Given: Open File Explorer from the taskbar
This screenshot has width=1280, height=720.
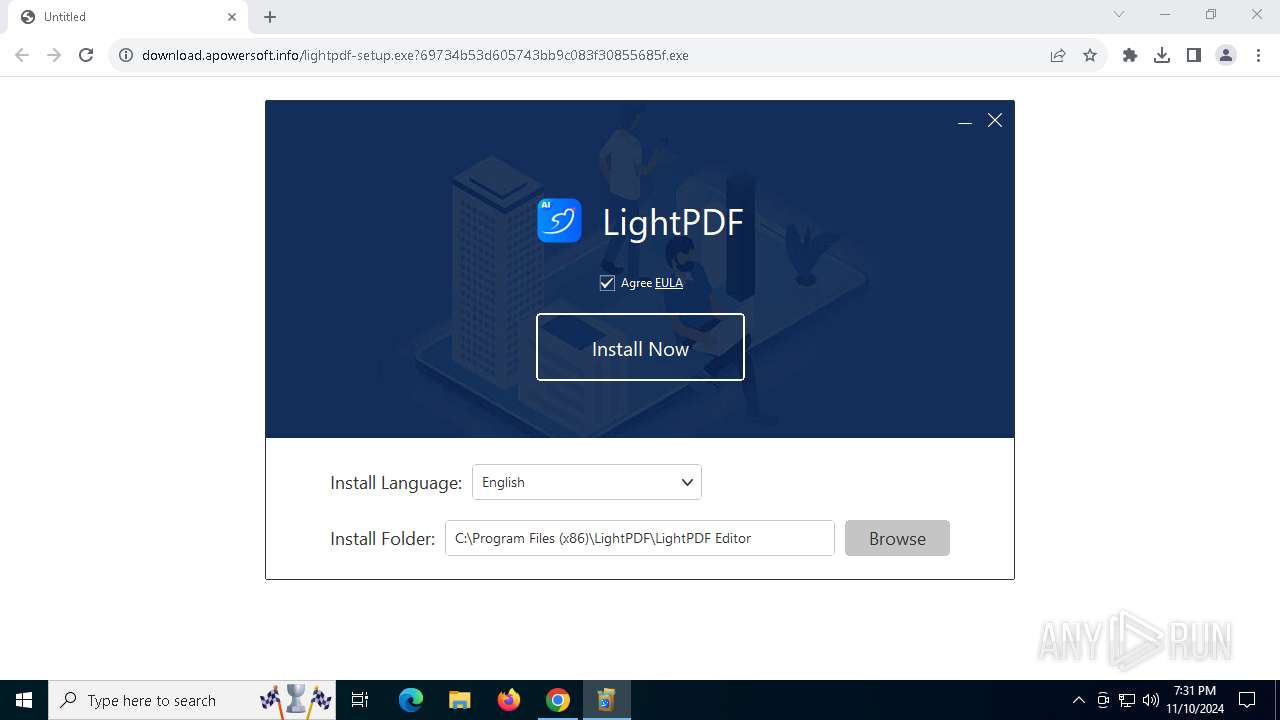Looking at the screenshot, I should (460, 700).
